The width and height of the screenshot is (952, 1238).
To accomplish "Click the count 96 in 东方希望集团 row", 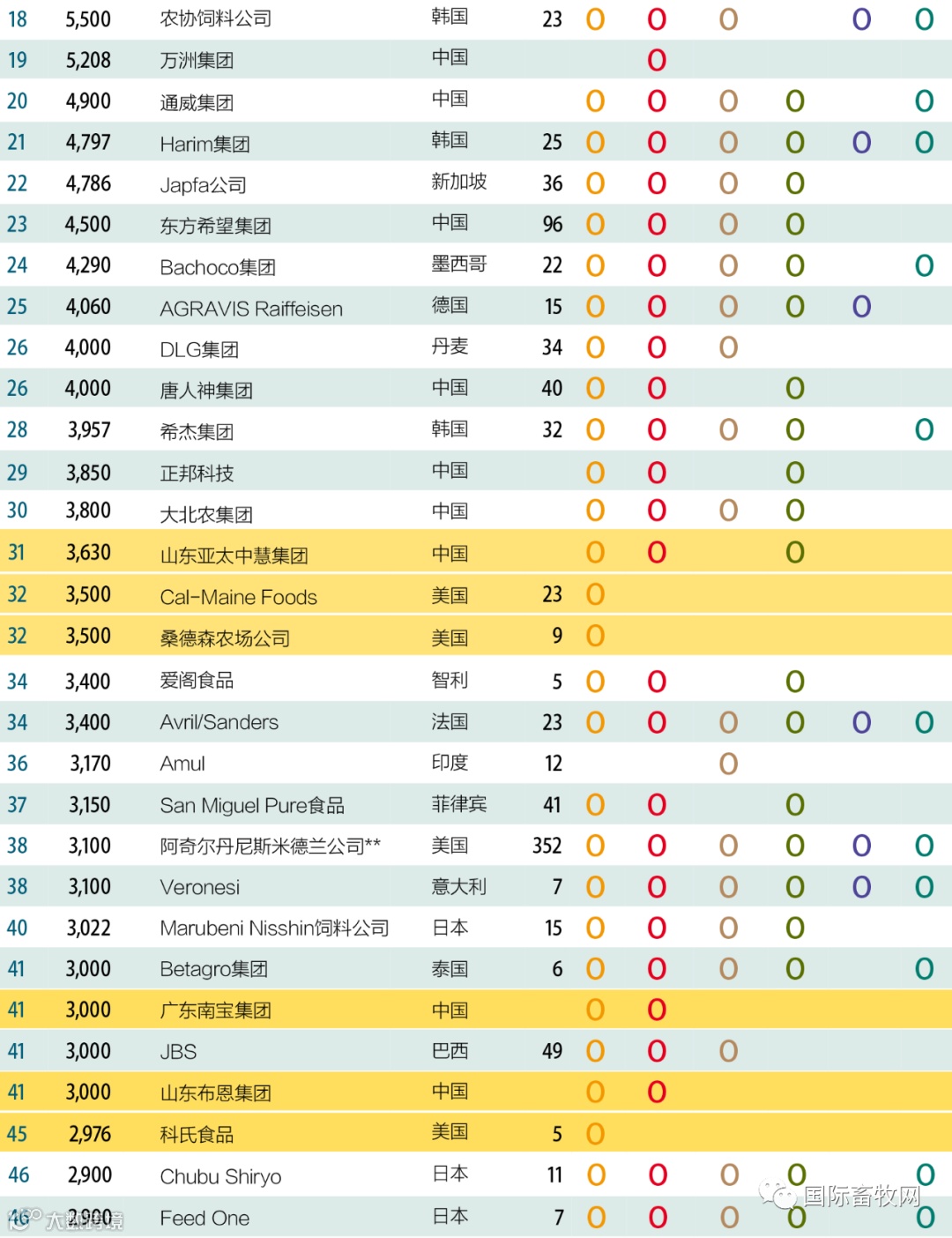I will pos(552,224).
